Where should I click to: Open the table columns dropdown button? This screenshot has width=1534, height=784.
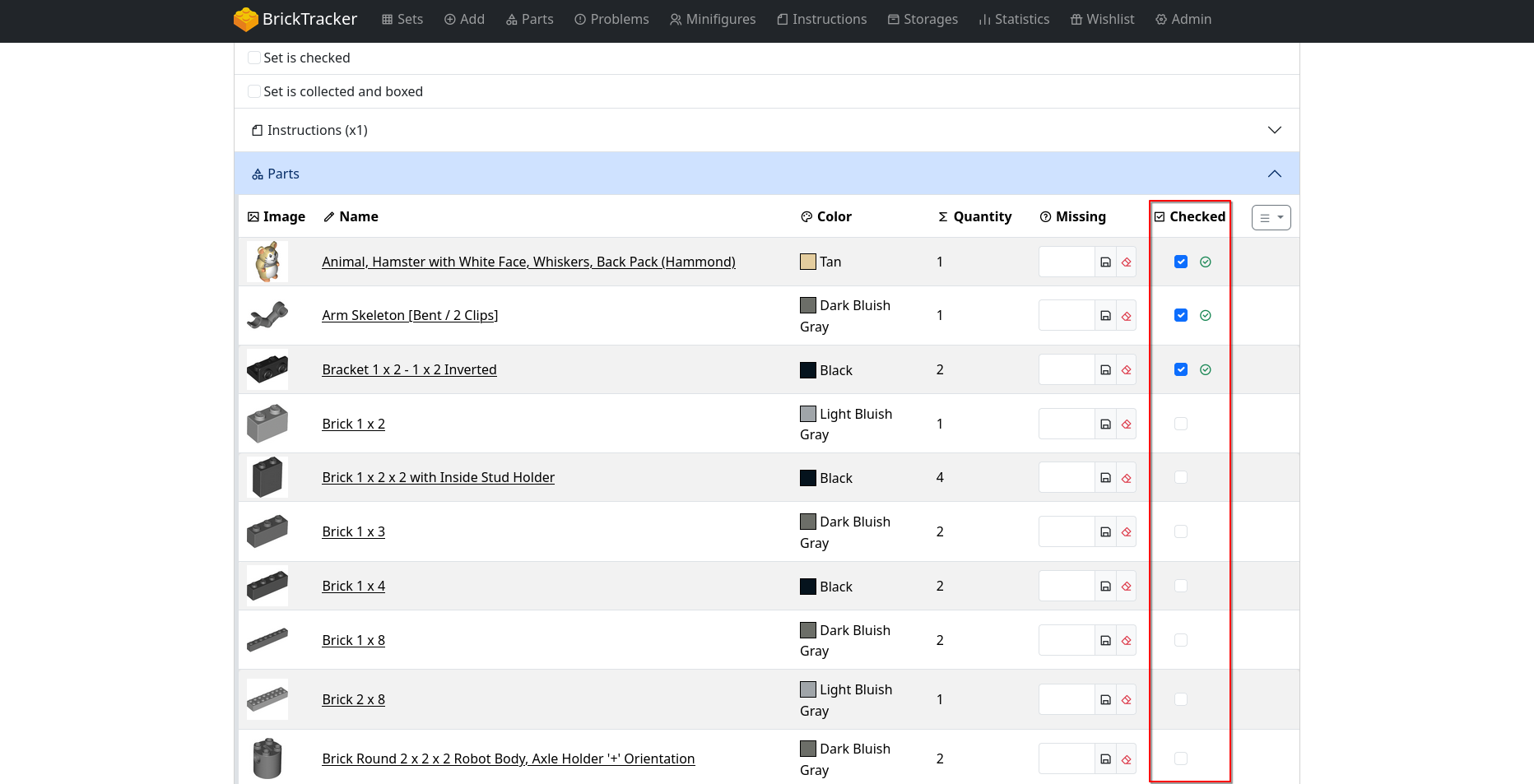pyautogui.click(x=1271, y=217)
